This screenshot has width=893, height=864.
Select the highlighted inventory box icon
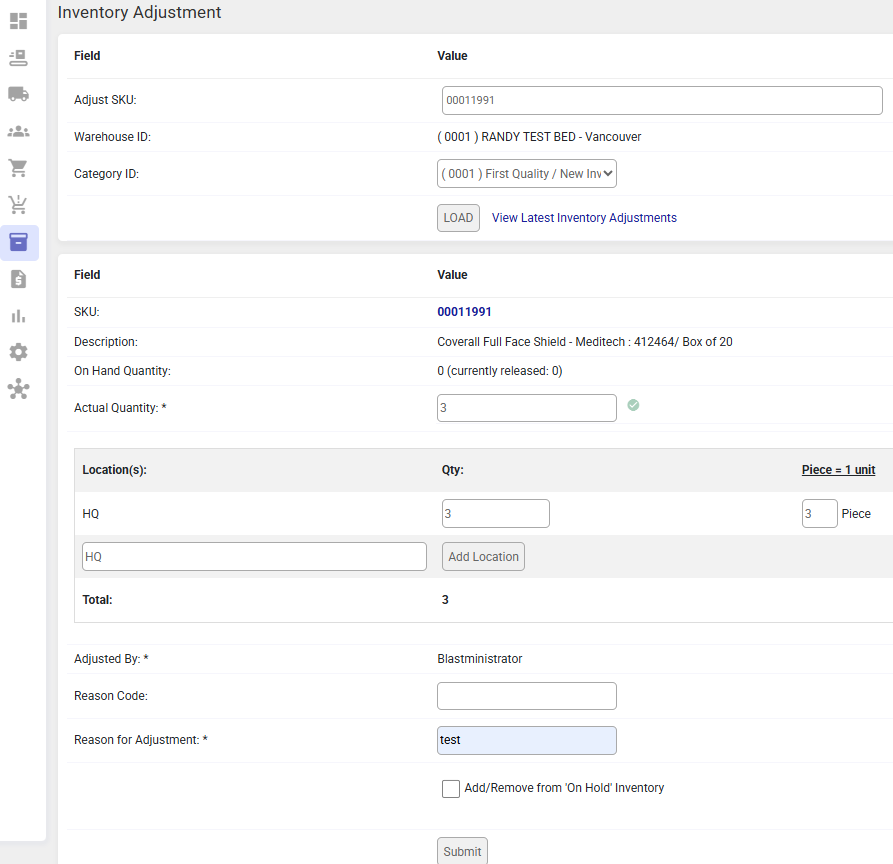[19, 242]
